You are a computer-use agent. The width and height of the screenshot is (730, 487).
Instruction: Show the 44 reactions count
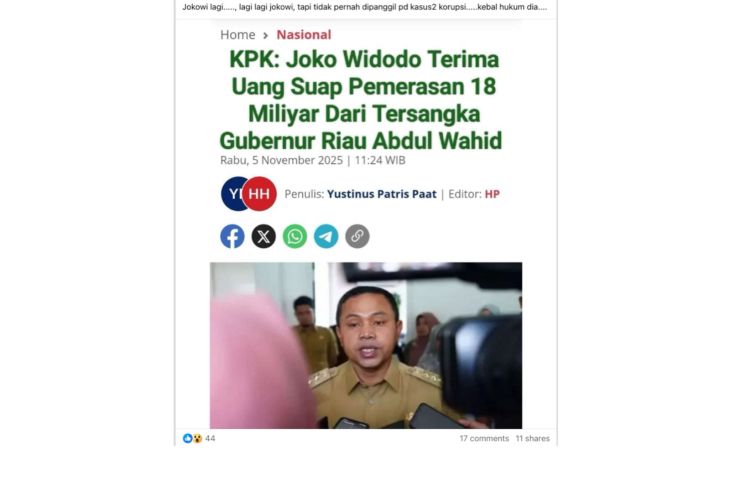[210, 438]
